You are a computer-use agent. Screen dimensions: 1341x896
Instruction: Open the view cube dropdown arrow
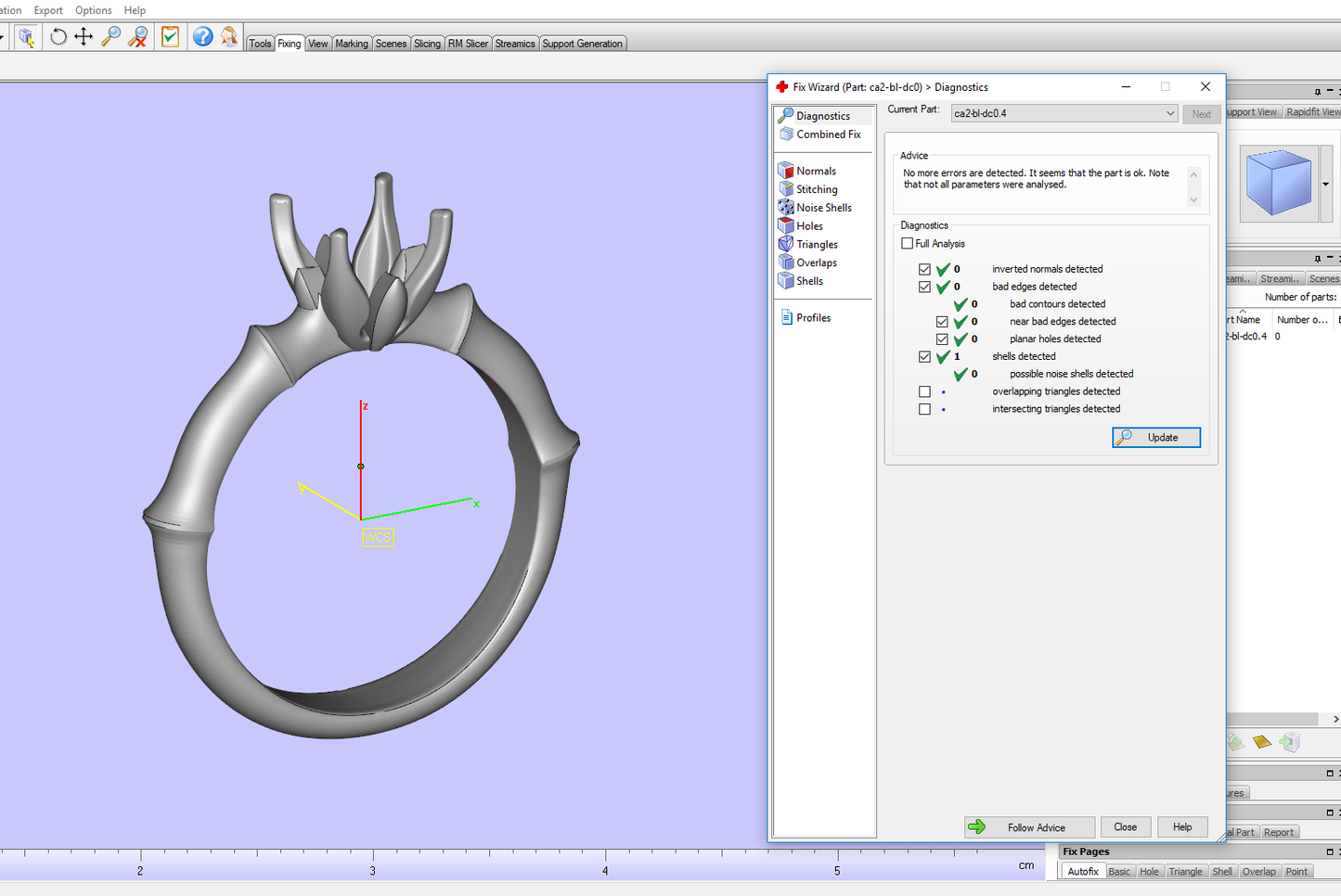pos(1325,184)
